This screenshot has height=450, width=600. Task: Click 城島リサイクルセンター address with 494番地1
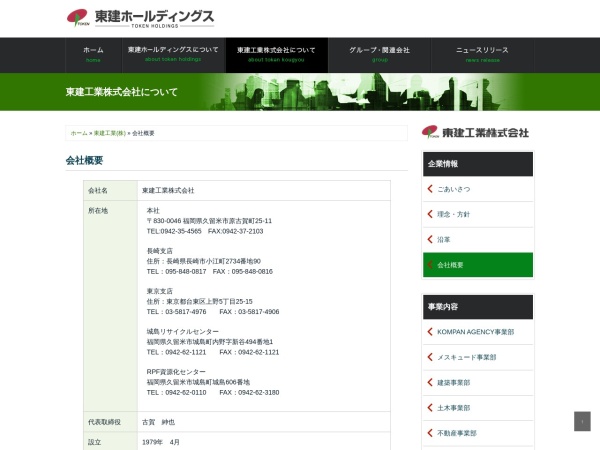coord(210,342)
